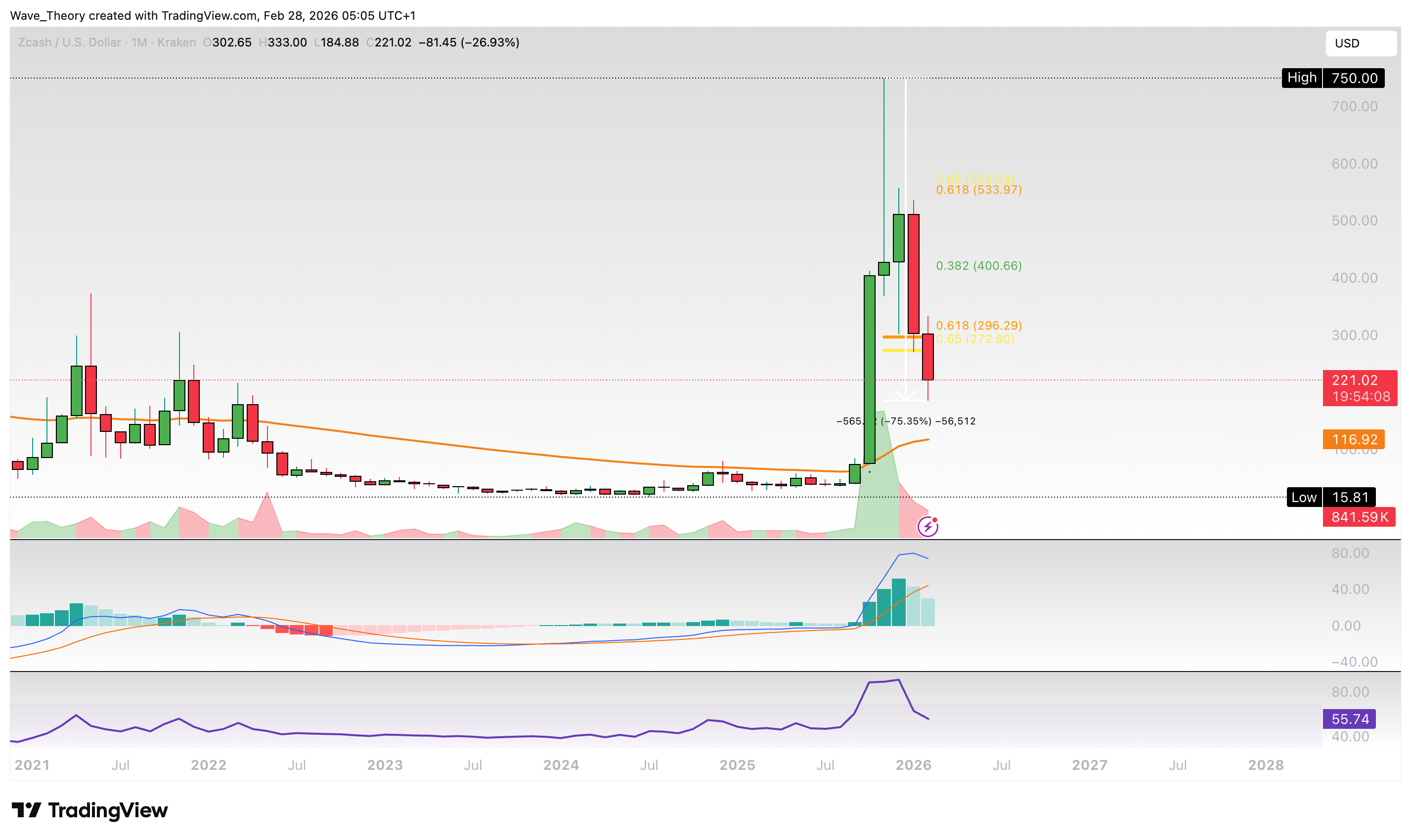Click the close value C221.02 in the legend

(390, 42)
